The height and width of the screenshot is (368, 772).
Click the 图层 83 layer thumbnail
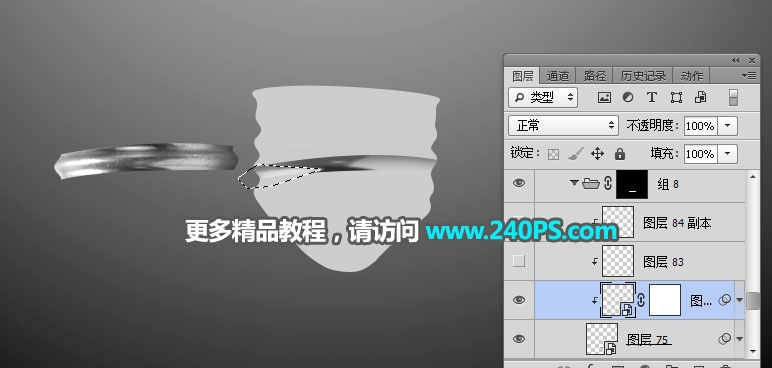618,261
